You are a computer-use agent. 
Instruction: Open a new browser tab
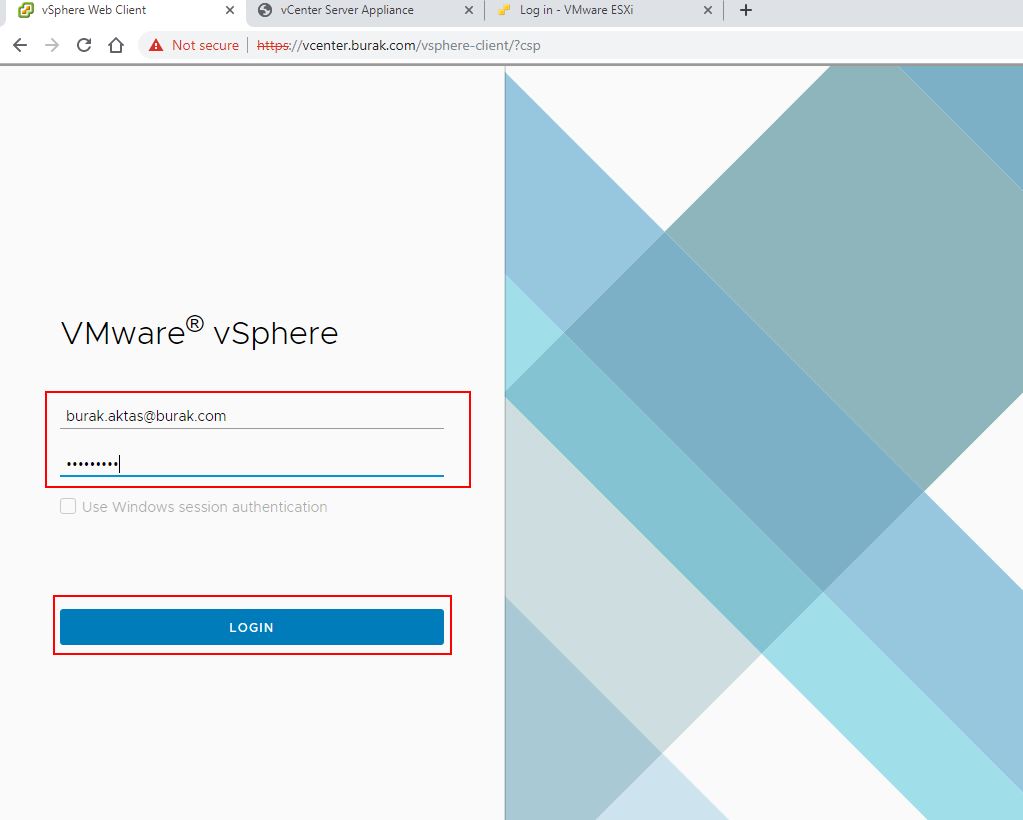[x=745, y=10]
